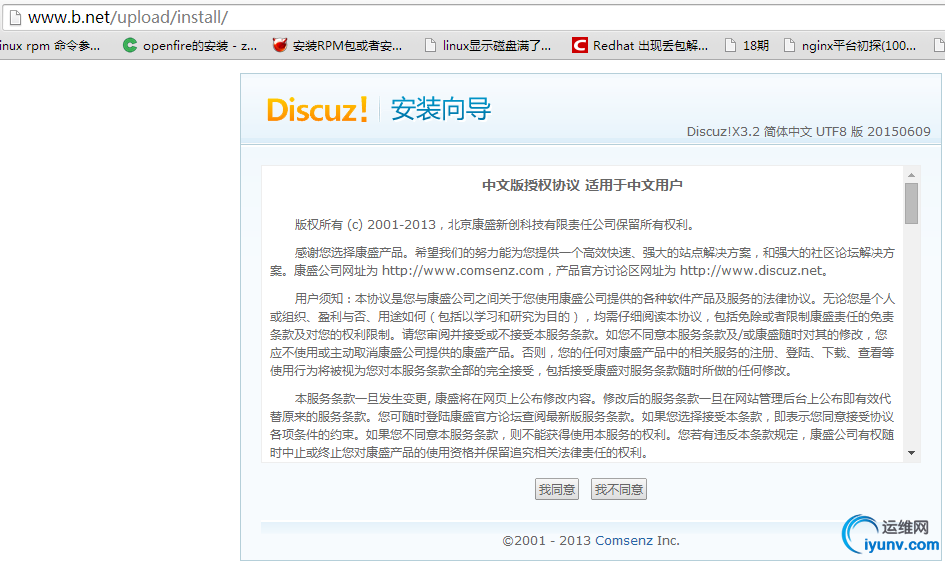Click the green openfire bookmark favicon

130,45
